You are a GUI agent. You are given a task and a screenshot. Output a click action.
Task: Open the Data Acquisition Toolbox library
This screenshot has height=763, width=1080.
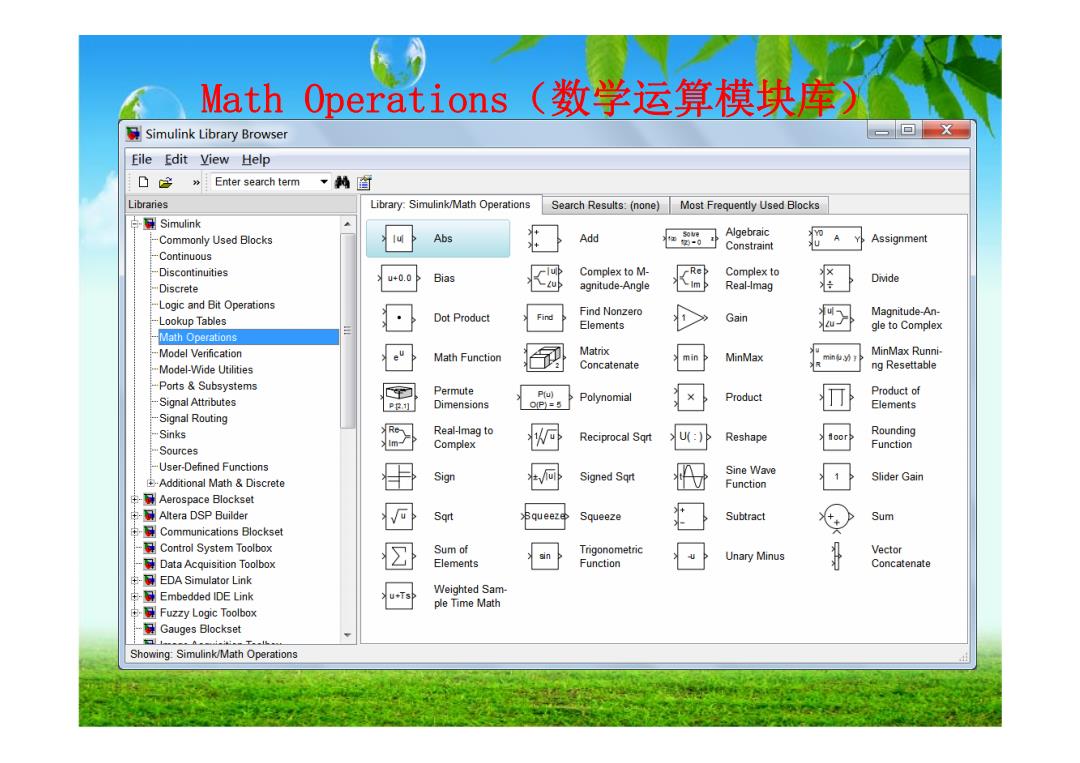pyautogui.click(x=218, y=565)
